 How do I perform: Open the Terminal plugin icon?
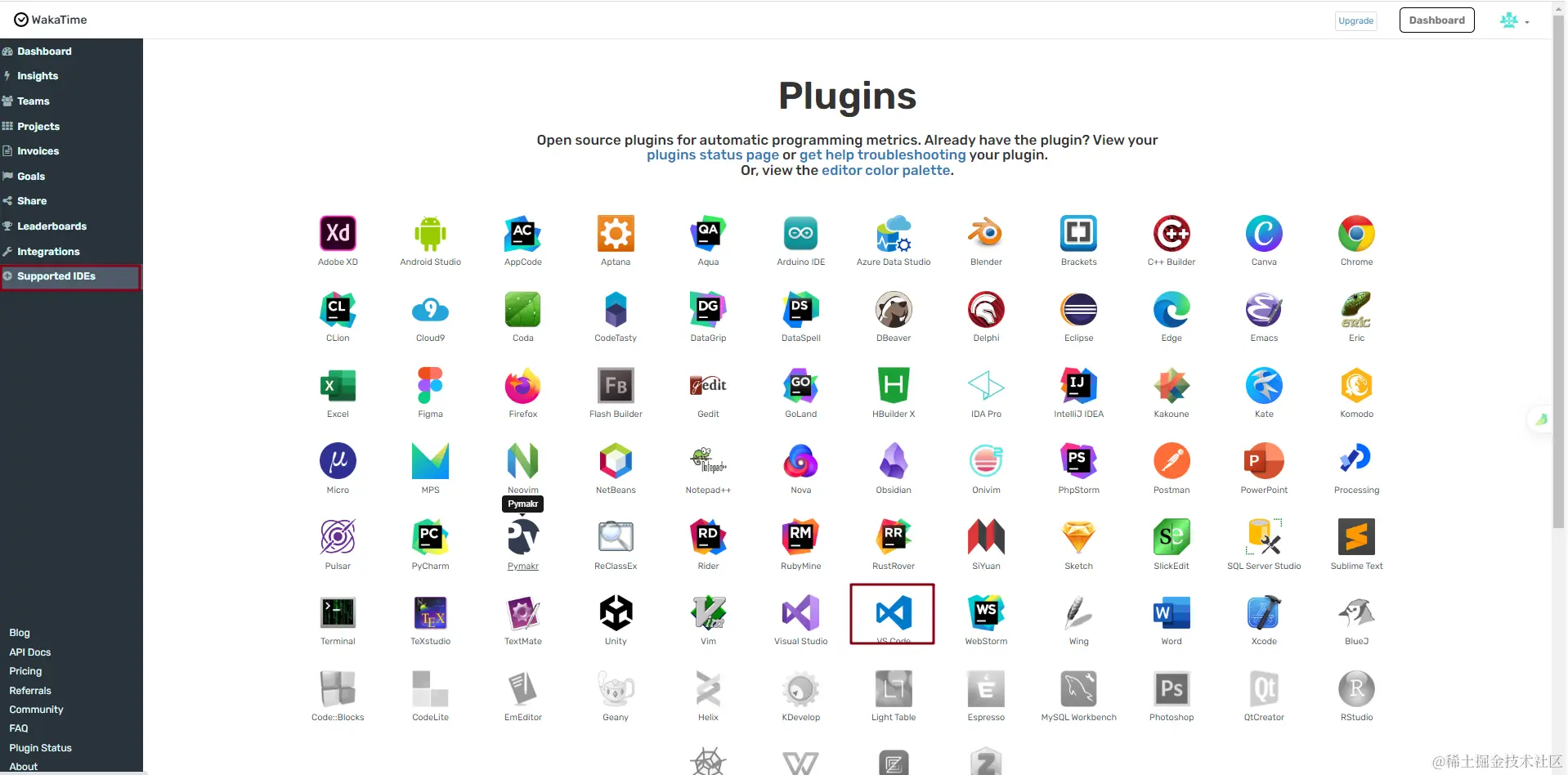tap(338, 613)
